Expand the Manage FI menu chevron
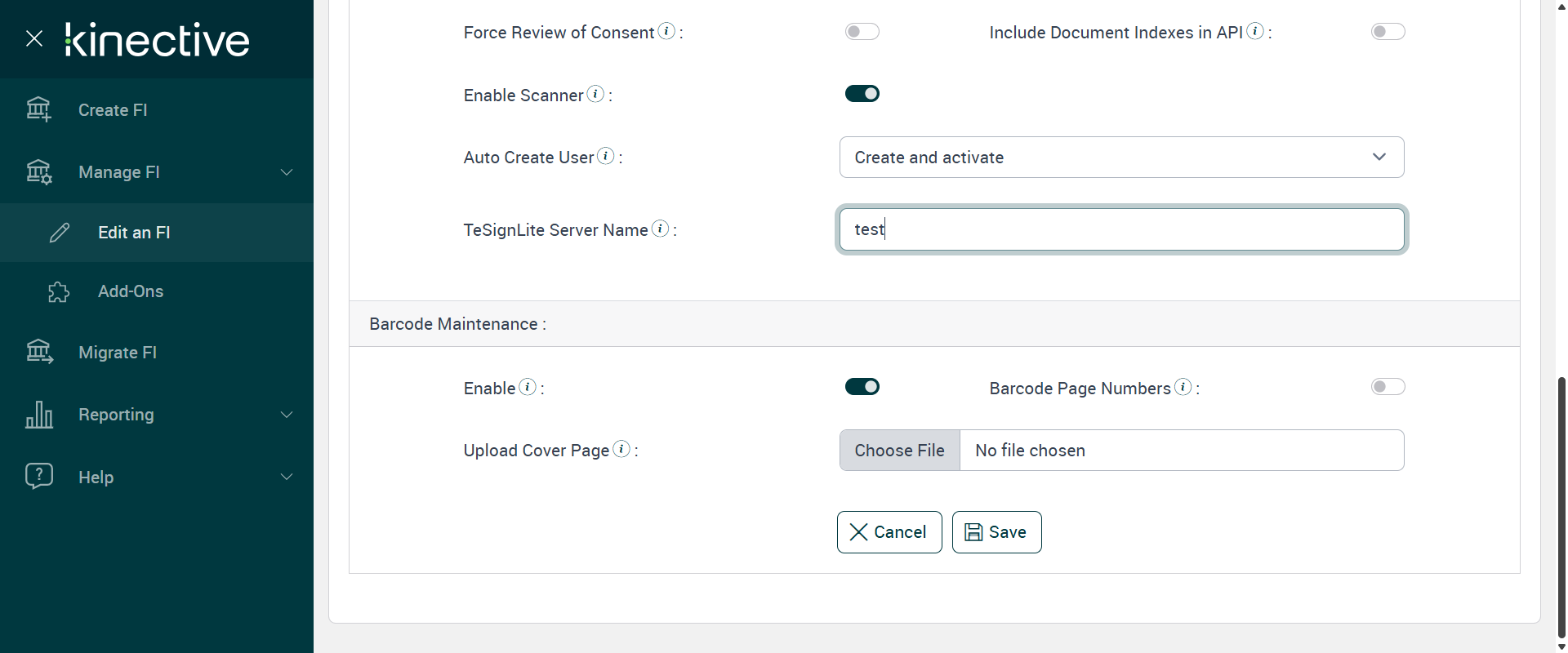The width and height of the screenshot is (1568, 653). pos(287,172)
